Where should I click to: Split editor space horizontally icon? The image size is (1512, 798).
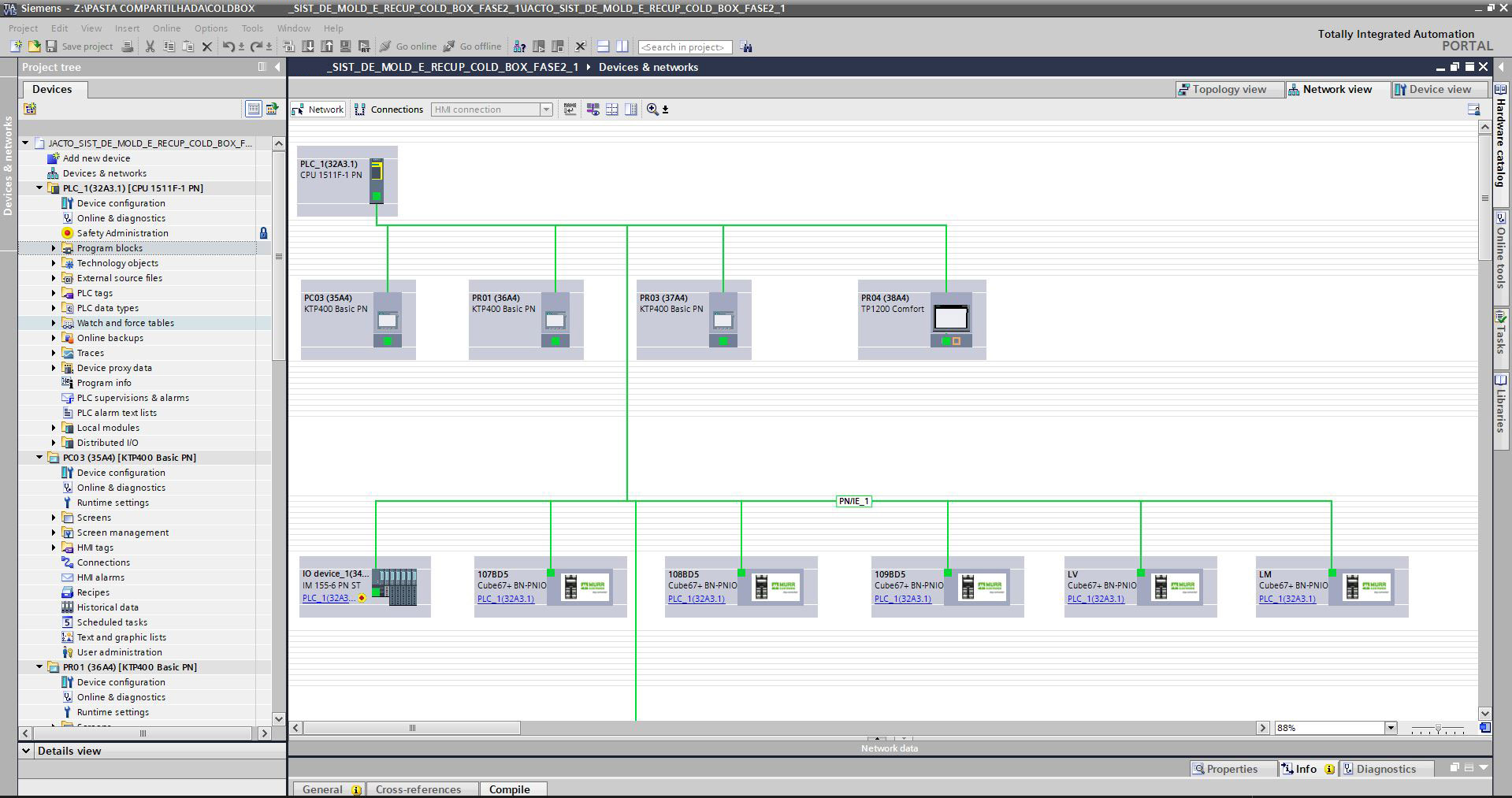(603, 46)
